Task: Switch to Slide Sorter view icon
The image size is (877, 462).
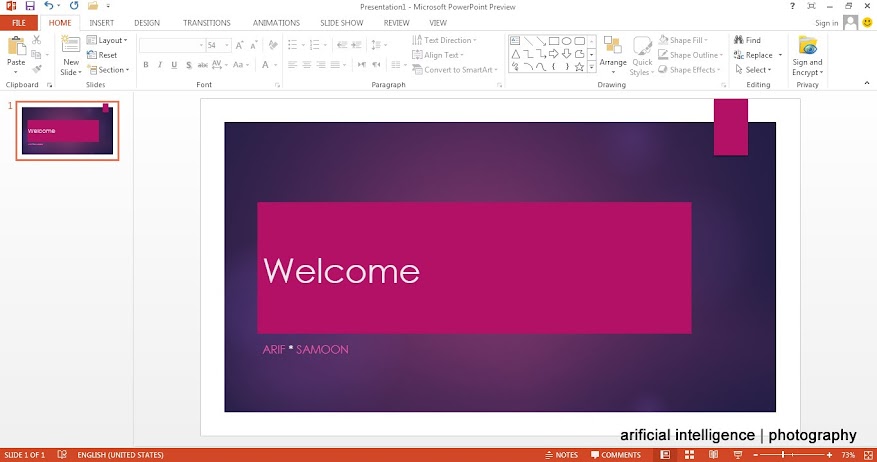Action: 689,455
